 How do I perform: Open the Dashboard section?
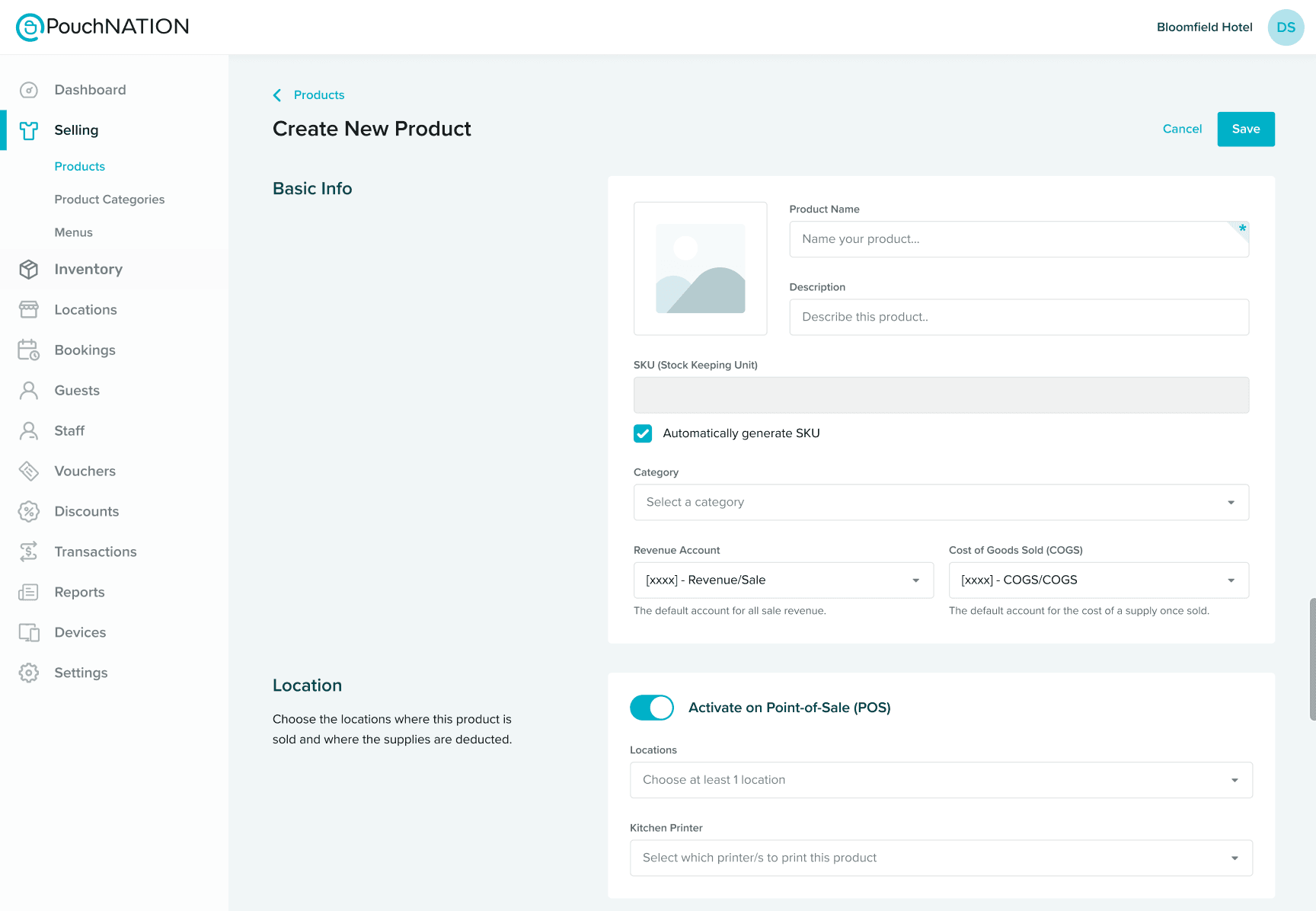click(x=89, y=89)
